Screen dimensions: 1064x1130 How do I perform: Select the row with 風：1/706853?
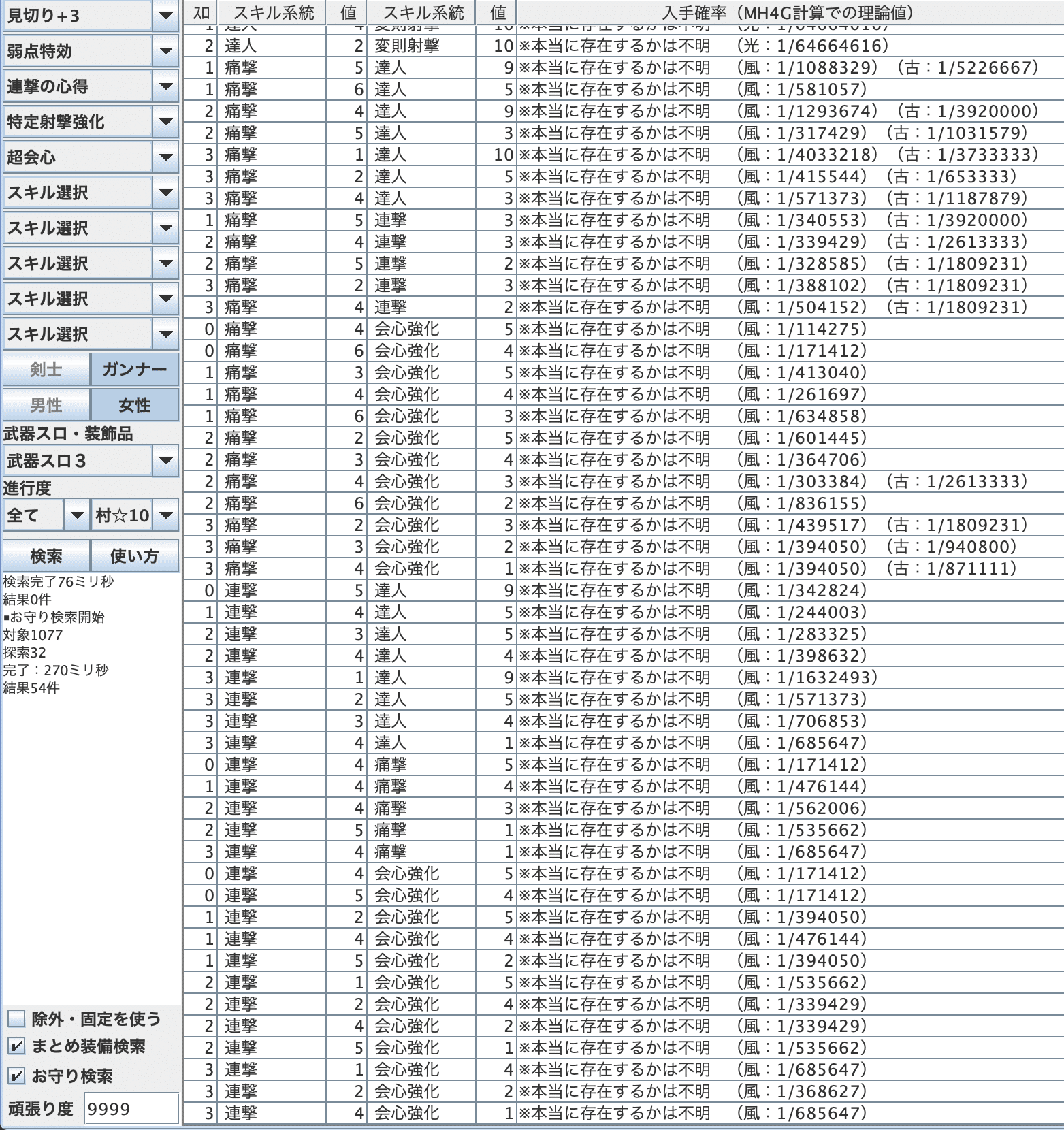(623, 721)
